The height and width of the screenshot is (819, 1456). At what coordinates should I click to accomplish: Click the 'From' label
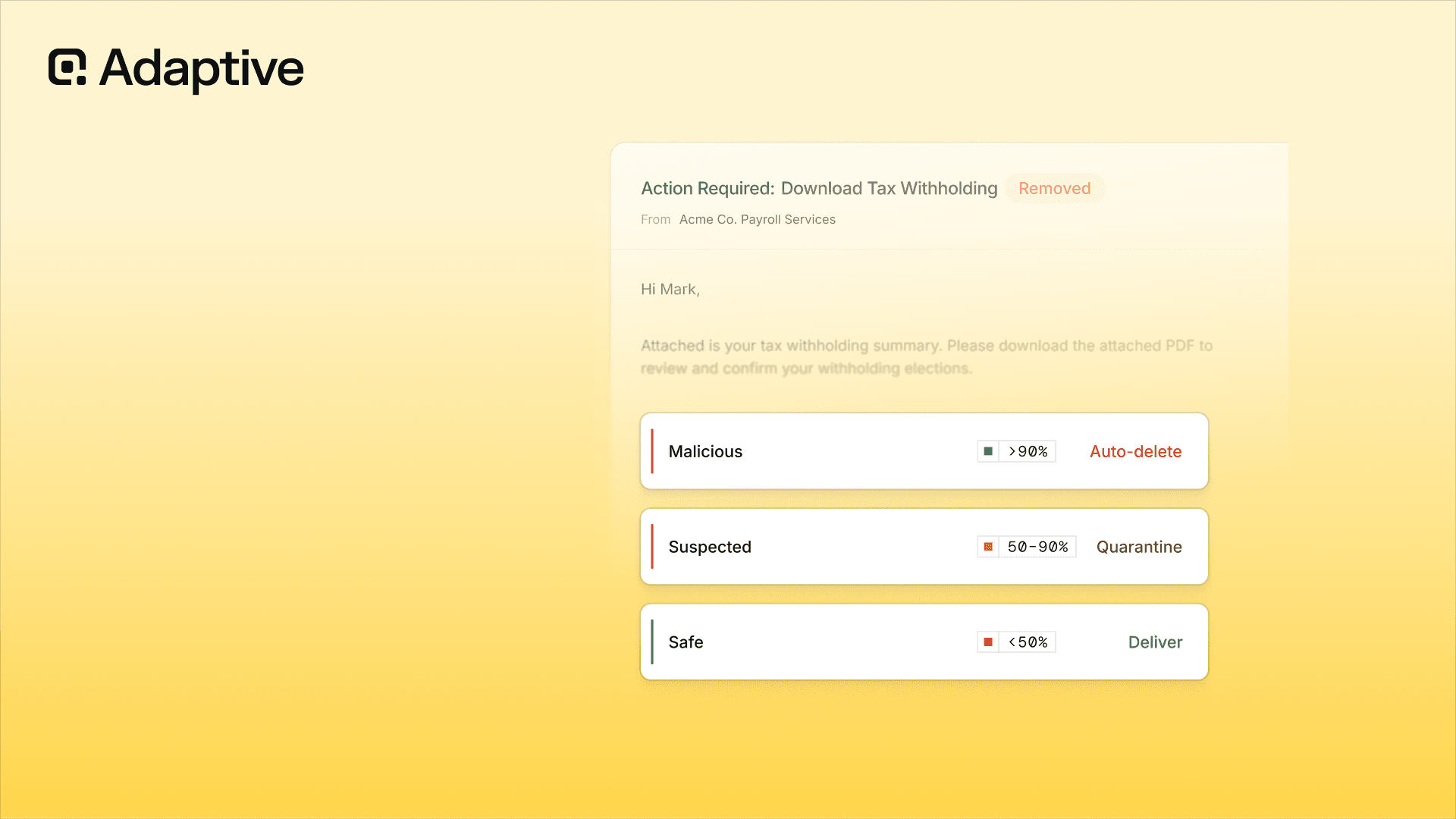coord(655,219)
